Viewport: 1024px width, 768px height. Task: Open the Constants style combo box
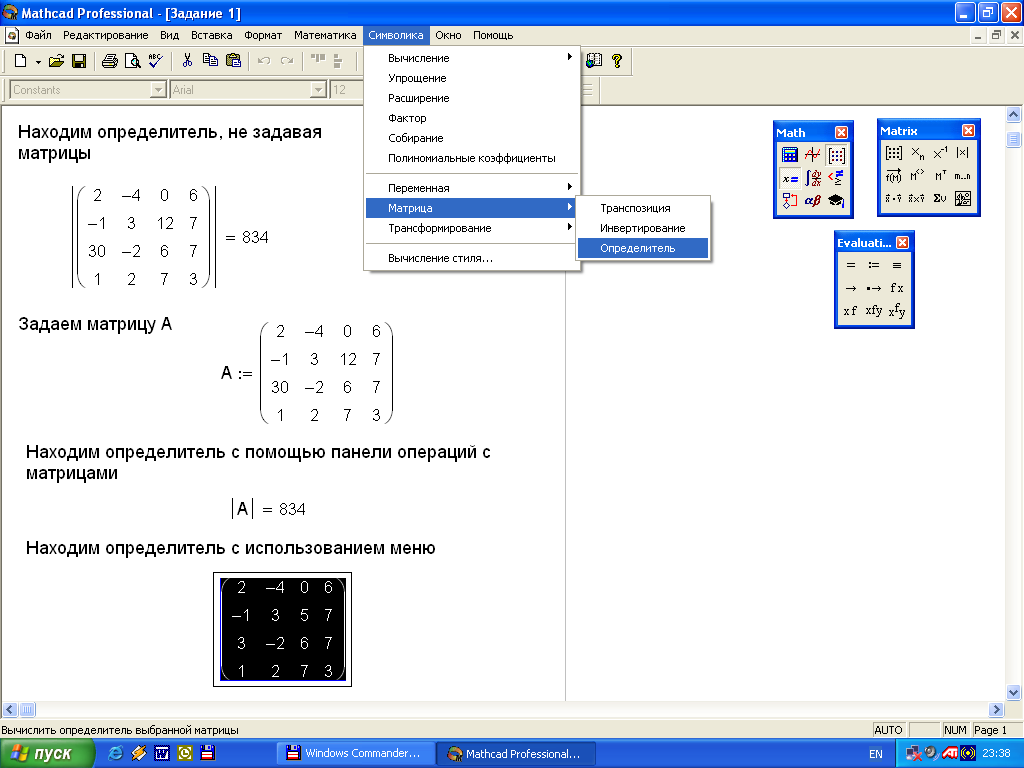(88, 89)
